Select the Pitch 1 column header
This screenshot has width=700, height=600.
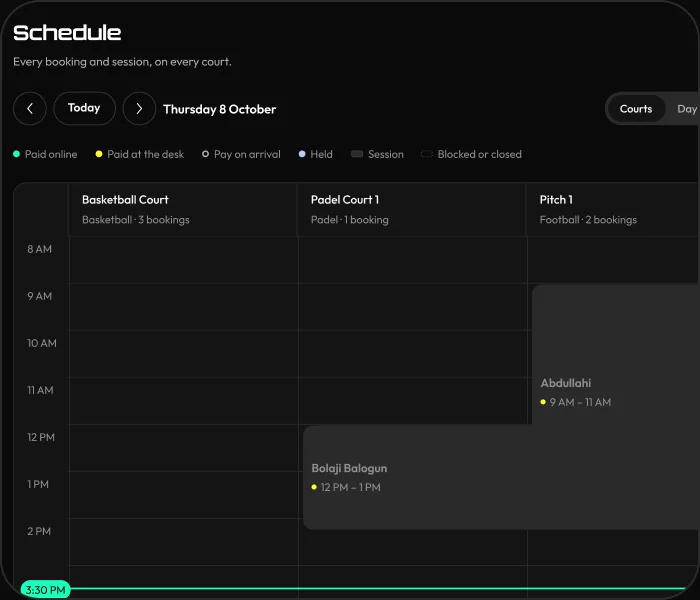pos(613,209)
